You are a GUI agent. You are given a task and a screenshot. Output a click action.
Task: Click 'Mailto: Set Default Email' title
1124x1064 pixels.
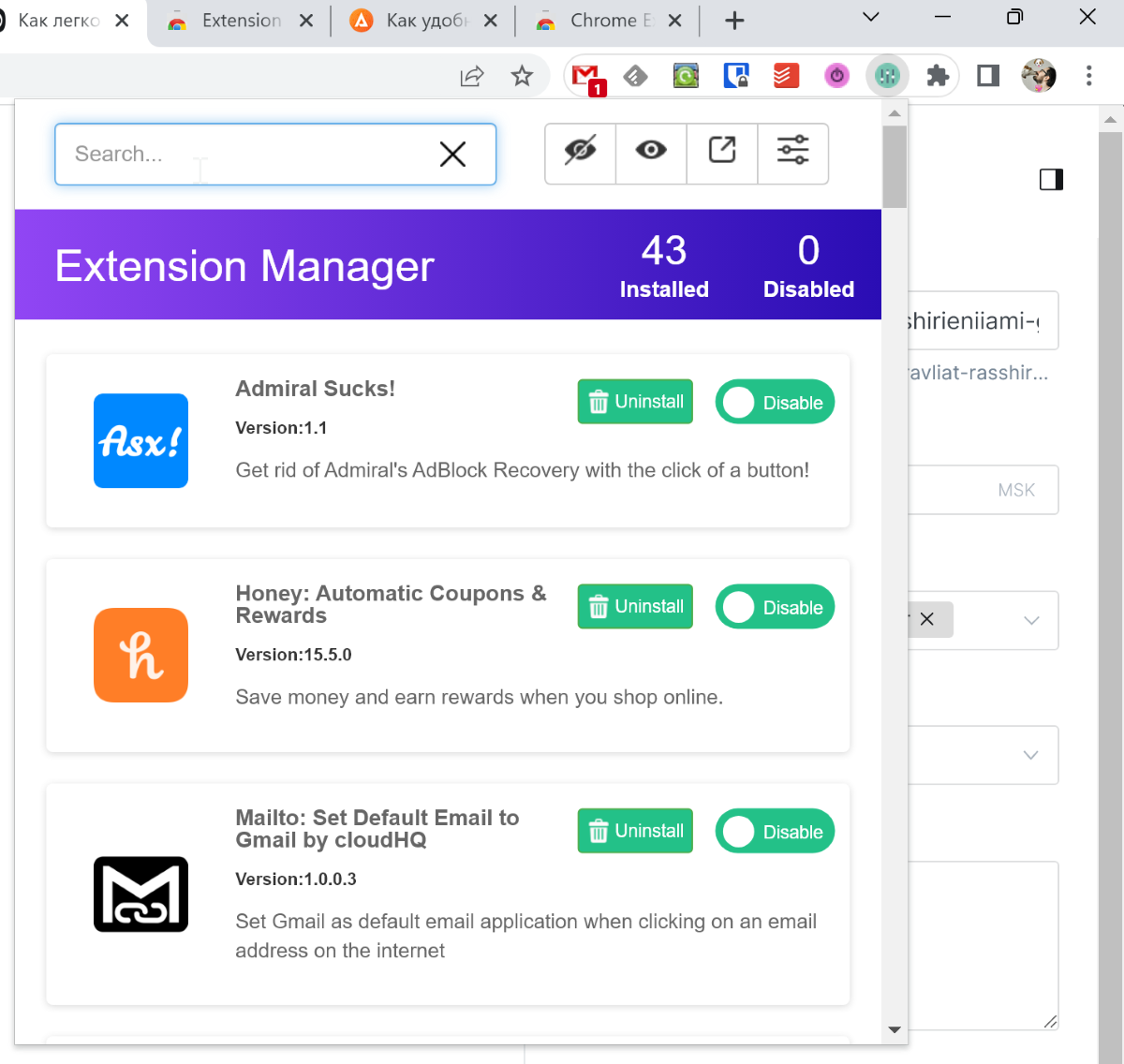(377, 829)
